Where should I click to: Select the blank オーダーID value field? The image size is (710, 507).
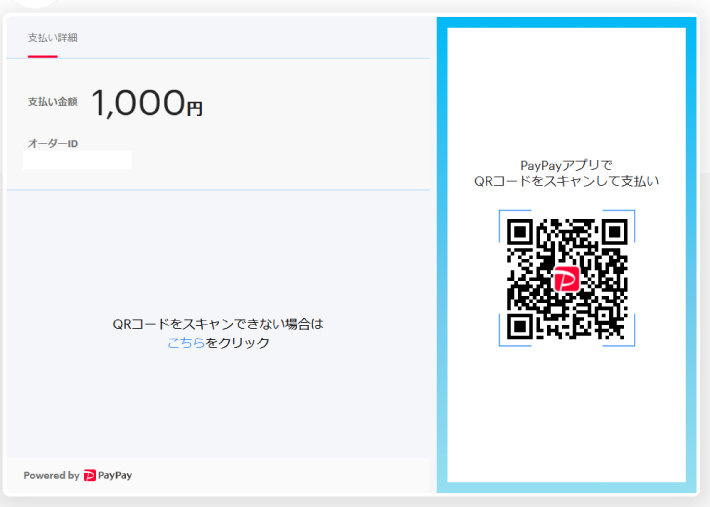pos(77,160)
